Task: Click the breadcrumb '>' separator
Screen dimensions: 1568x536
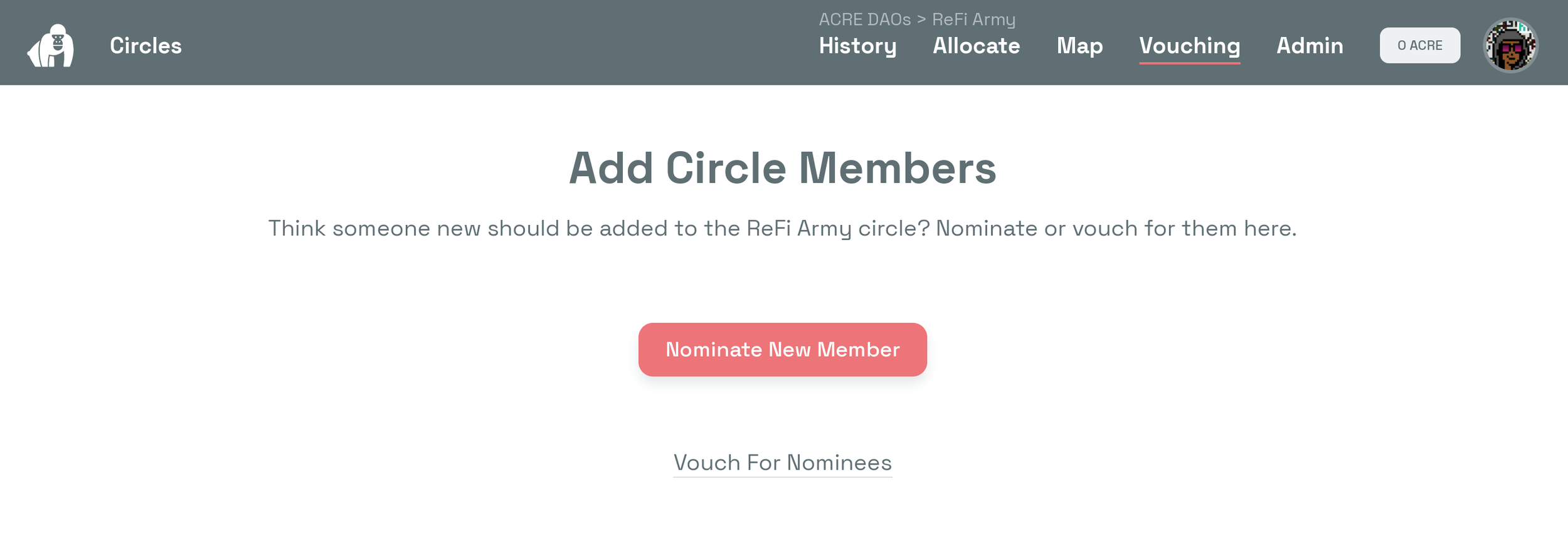Action: point(921,19)
